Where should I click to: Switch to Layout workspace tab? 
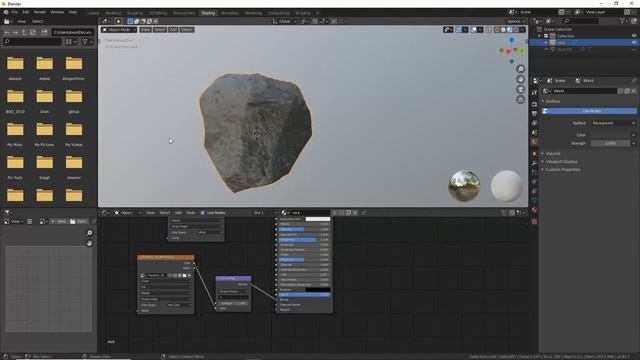[x=93, y=13]
